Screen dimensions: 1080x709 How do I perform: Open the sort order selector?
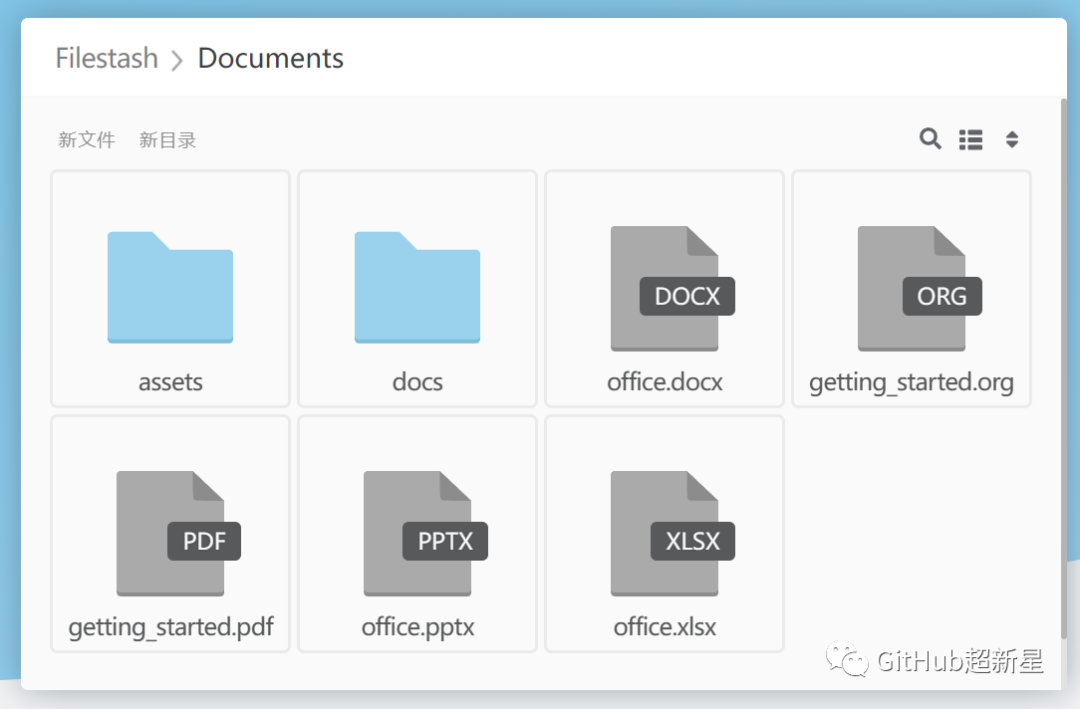tap(1012, 139)
